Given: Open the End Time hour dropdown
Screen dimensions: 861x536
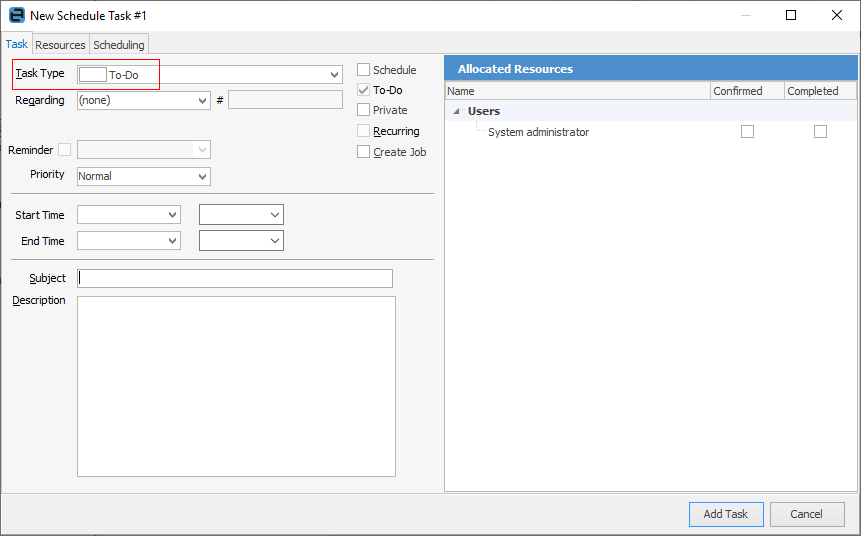Looking at the screenshot, I should coord(275,241).
